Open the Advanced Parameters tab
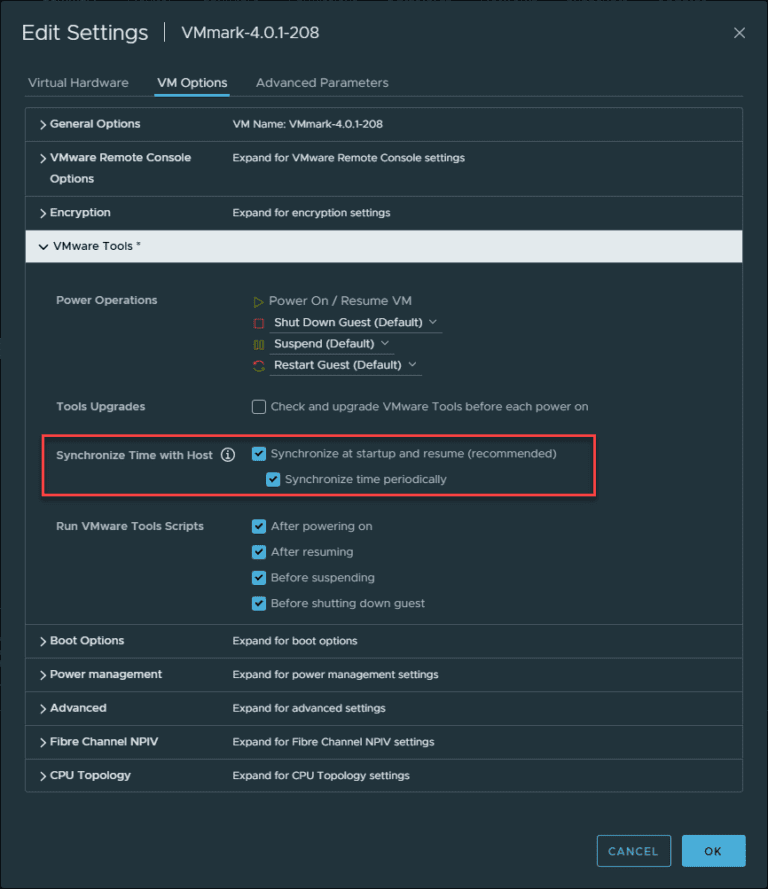The width and height of the screenshot is (768, 889). (322, 83)
